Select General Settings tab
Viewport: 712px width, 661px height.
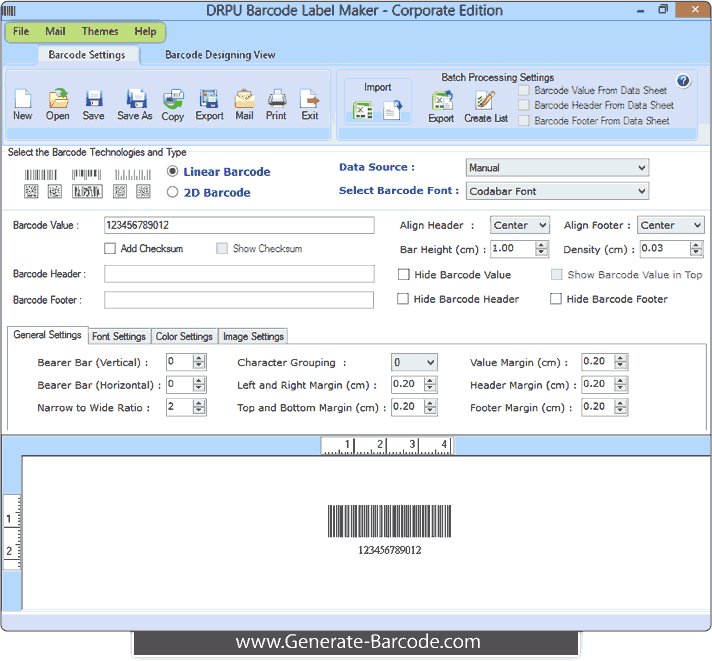pos(47,335)
